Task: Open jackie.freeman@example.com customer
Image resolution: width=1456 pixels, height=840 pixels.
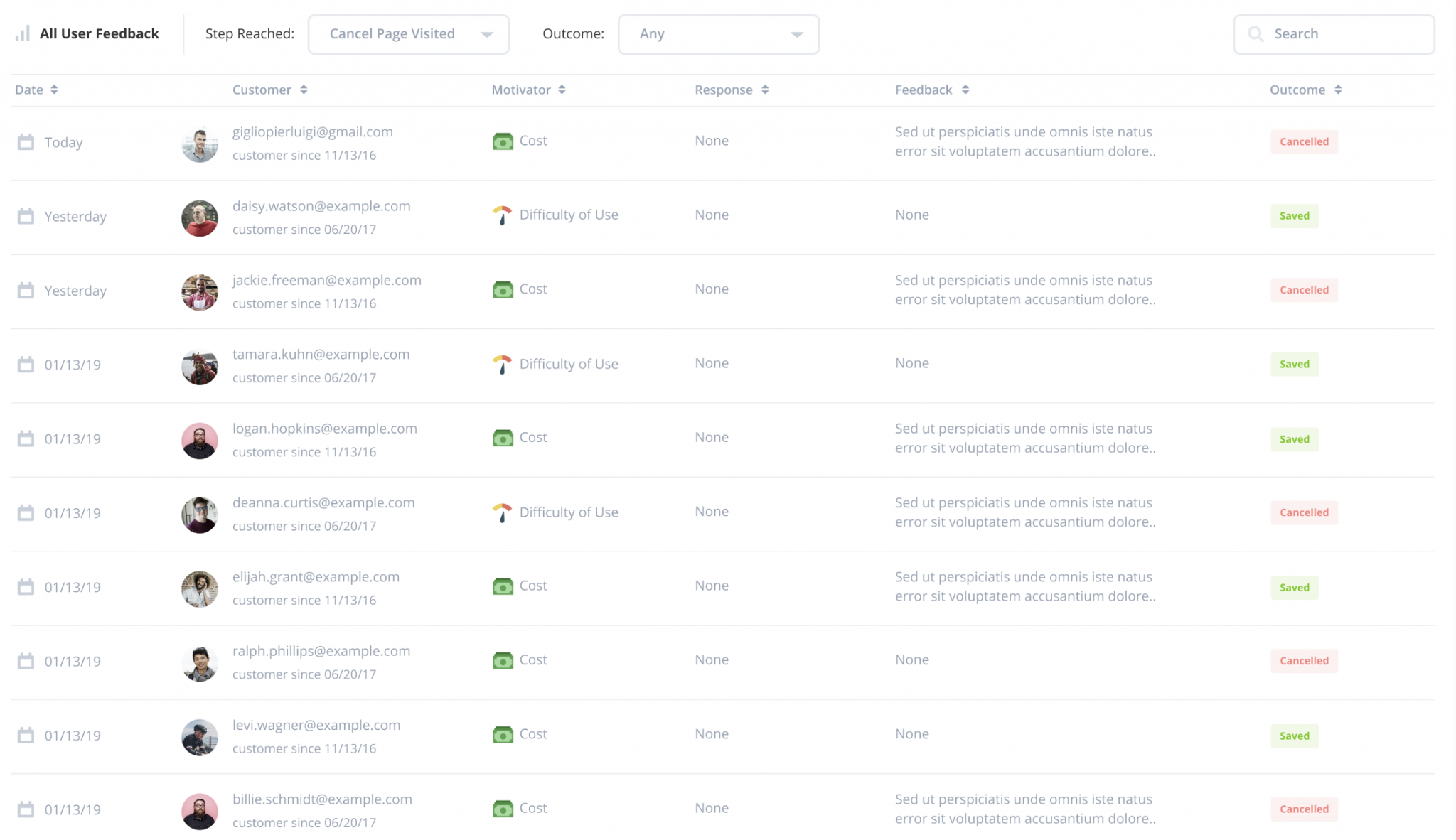Action: click(327, 280)
